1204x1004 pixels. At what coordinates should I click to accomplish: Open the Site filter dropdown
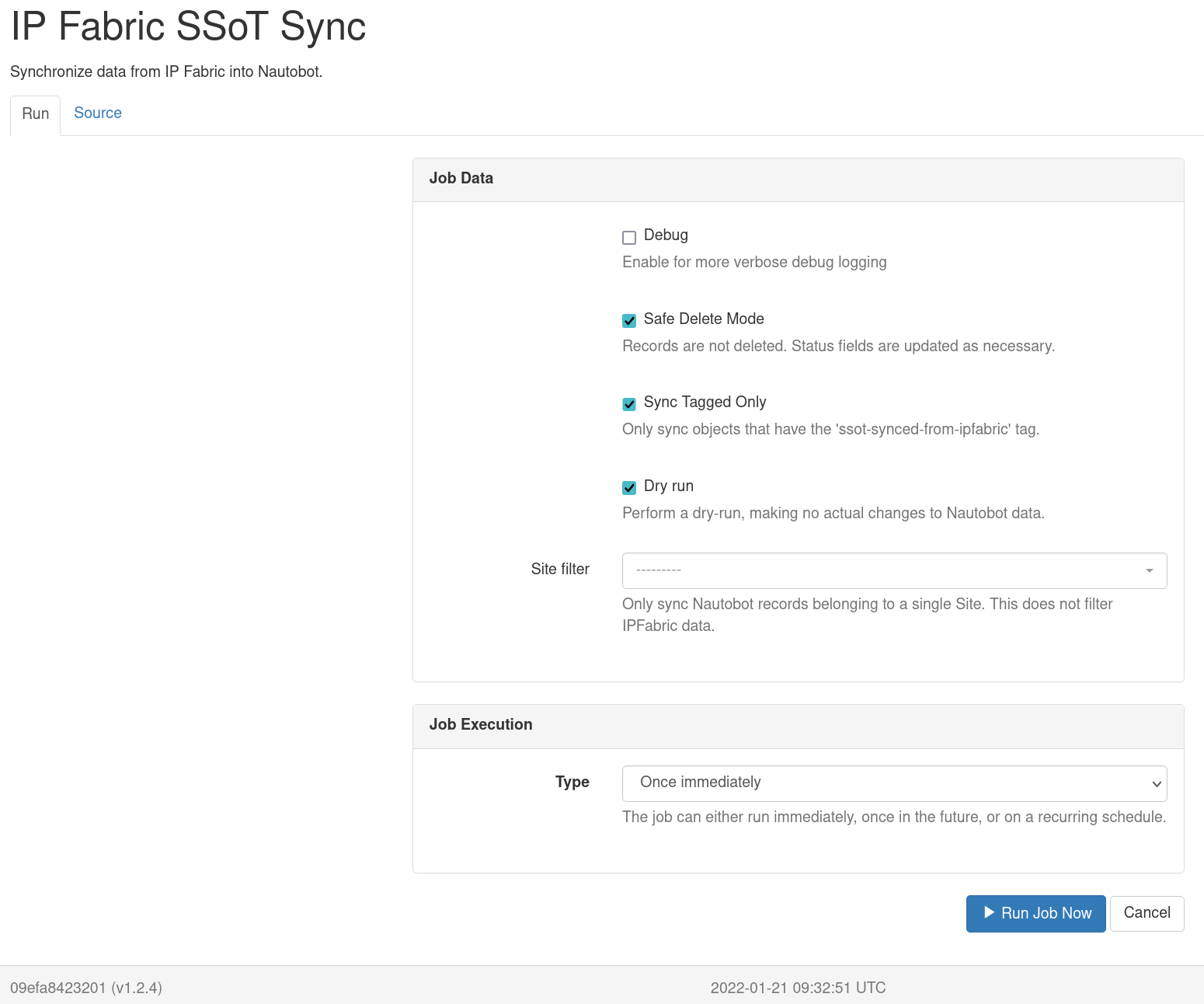[x=893, y=570]
